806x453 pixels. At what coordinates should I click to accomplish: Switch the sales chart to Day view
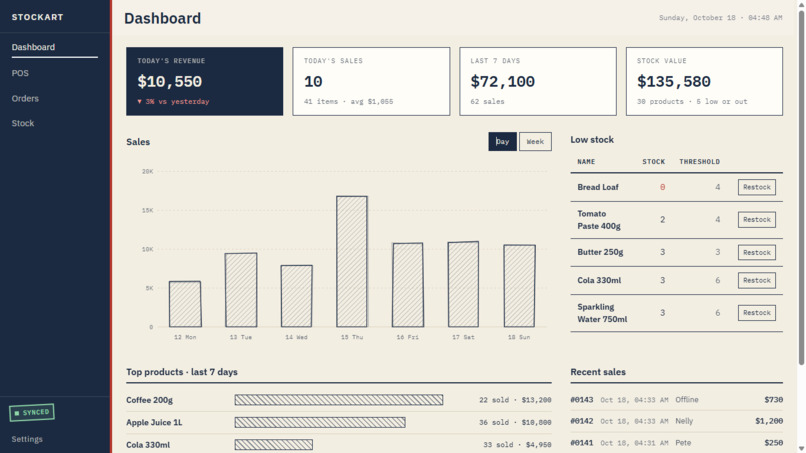click(502, 142)
